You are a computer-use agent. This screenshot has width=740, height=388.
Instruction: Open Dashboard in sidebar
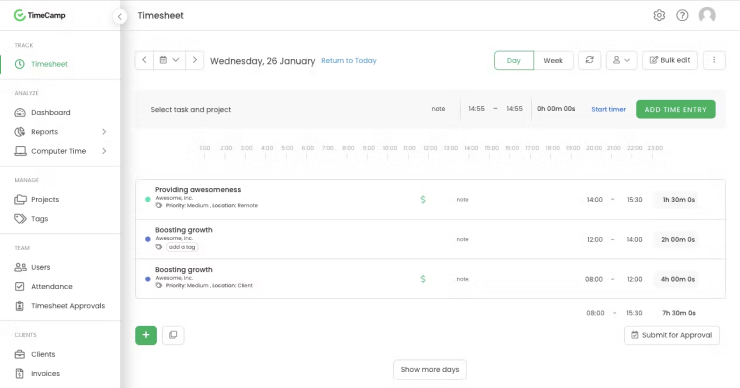(50, 112)
